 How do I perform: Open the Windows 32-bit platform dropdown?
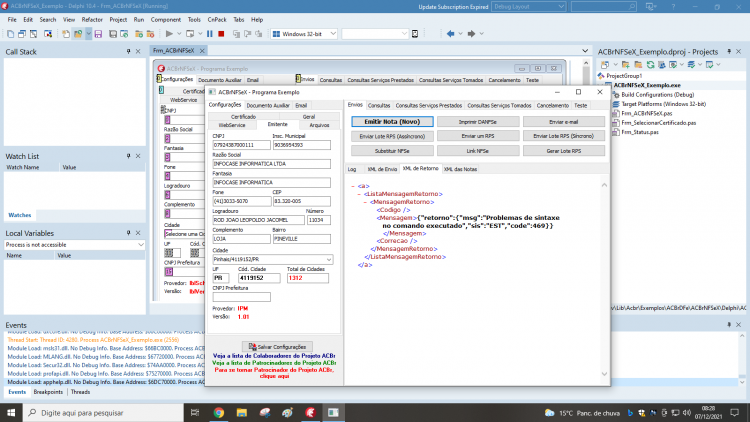304,34
